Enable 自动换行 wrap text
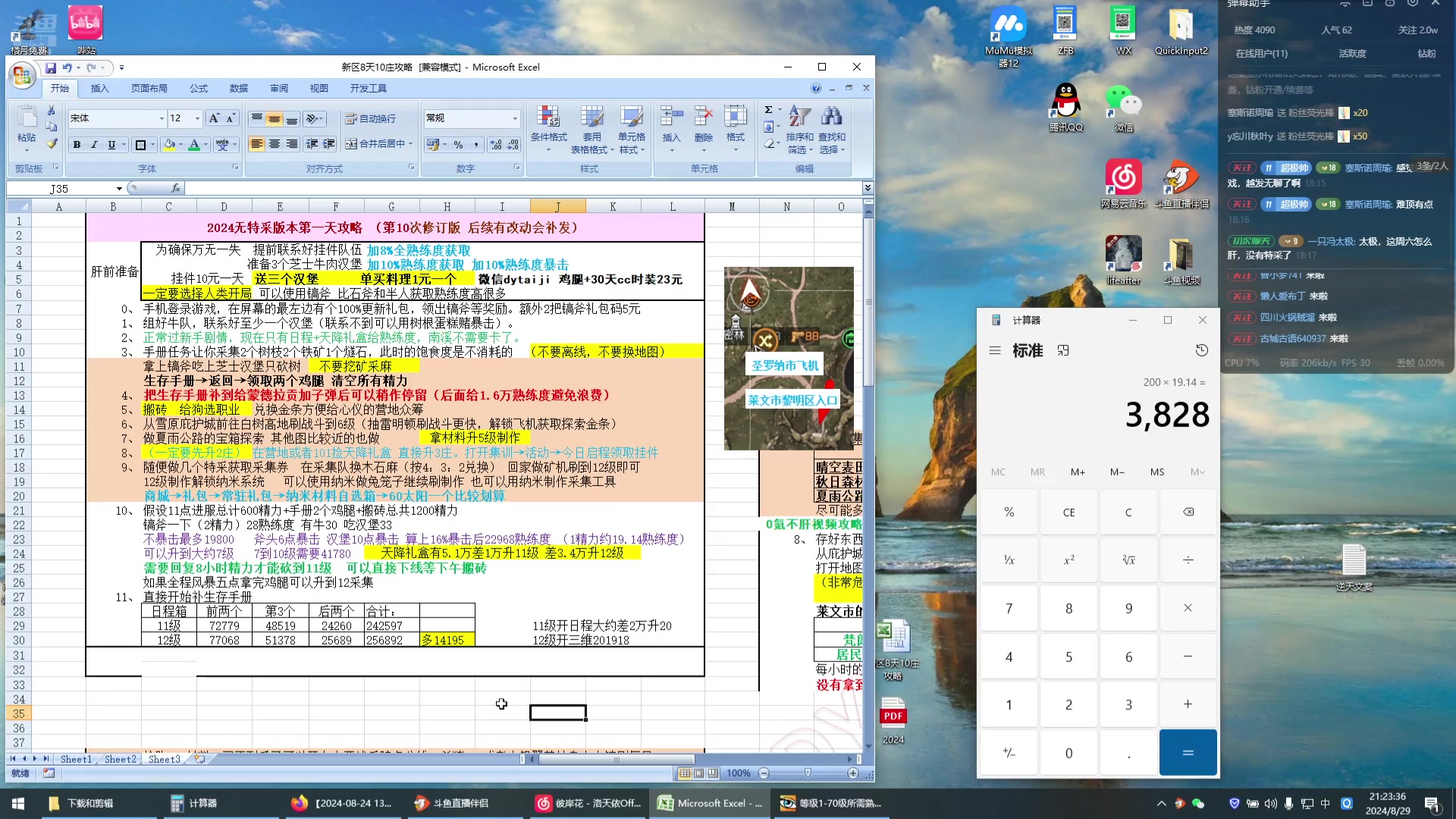This screenshot has height=819, width=1456. click(371, 118)
